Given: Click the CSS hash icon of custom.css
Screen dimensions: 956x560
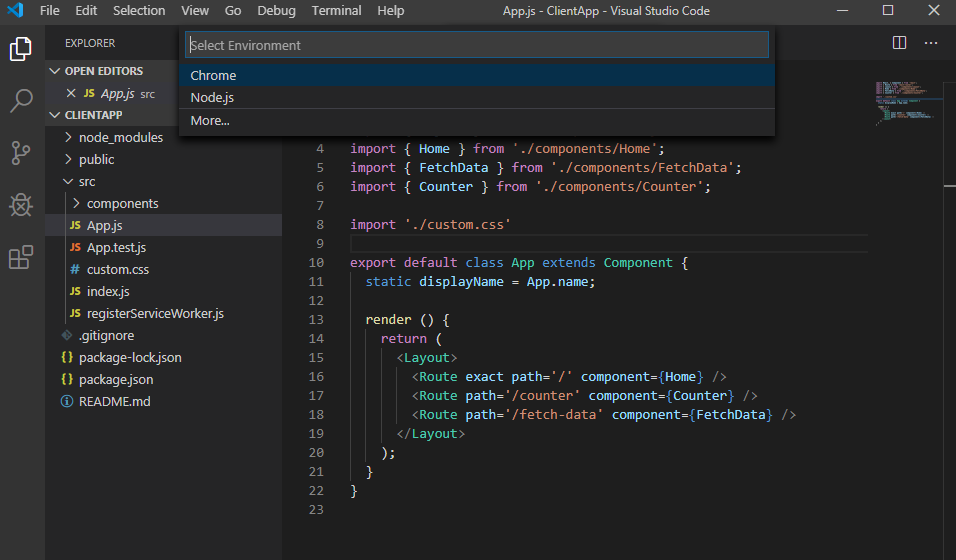Looking at the screenshot, I should [x=75, y=269].
